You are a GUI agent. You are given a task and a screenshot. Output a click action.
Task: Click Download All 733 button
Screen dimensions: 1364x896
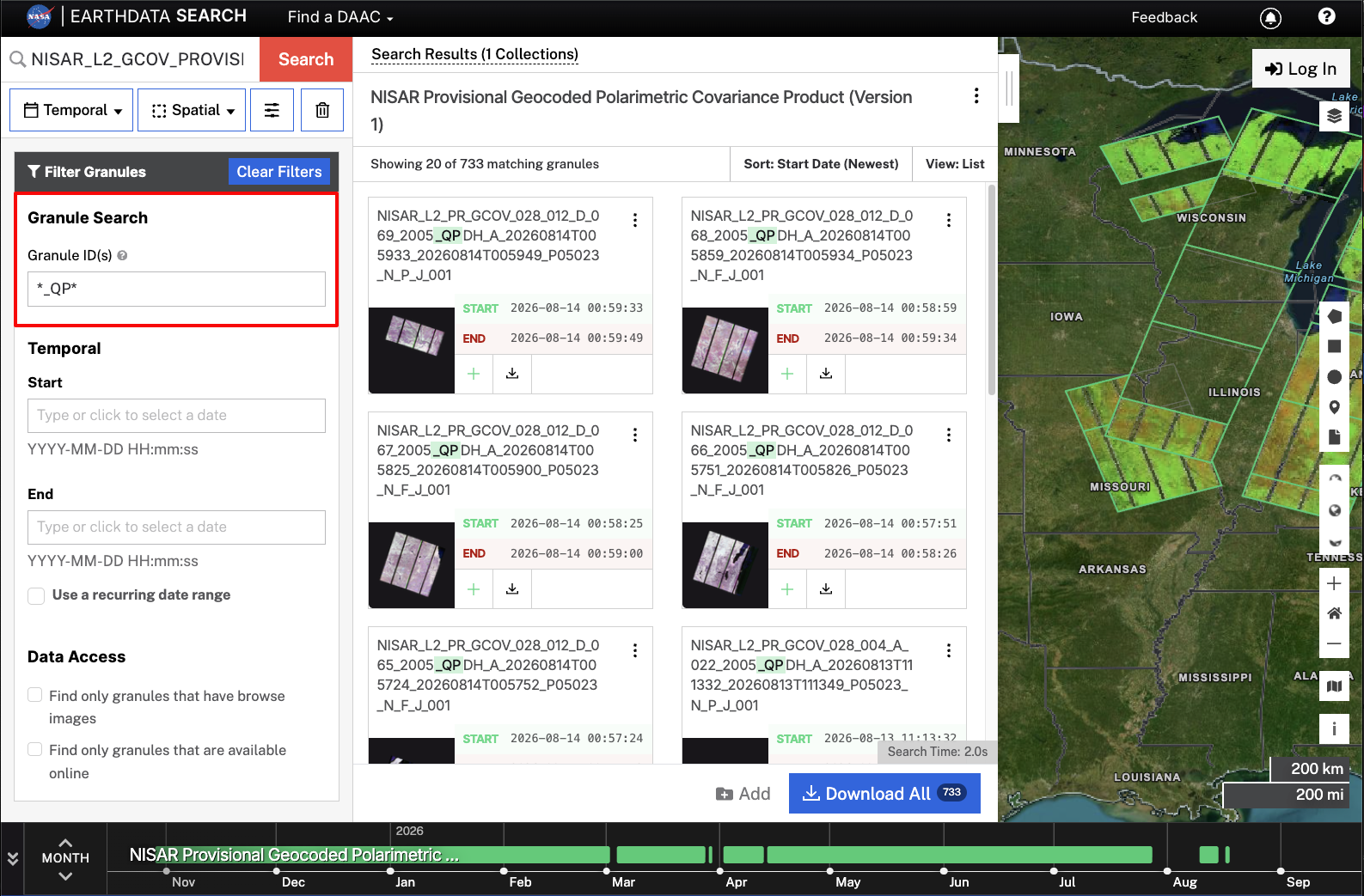[884, 794]
